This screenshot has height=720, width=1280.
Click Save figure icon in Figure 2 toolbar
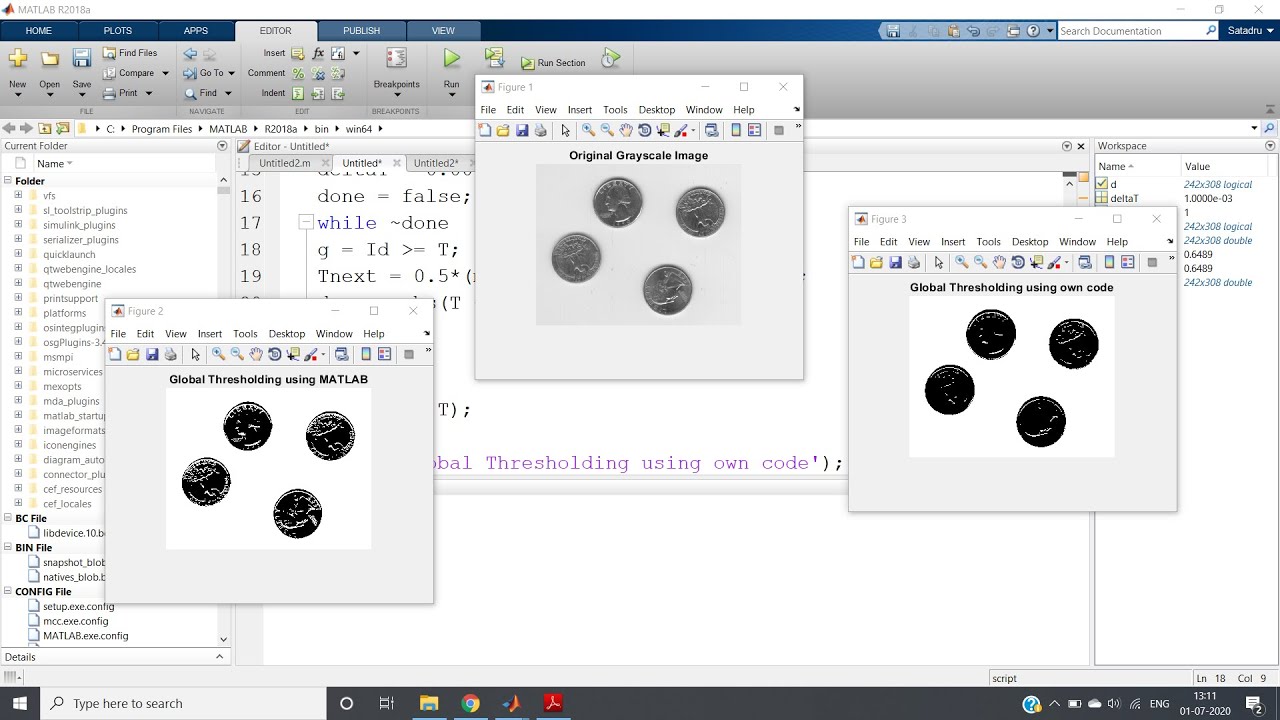tap(152, 354)
